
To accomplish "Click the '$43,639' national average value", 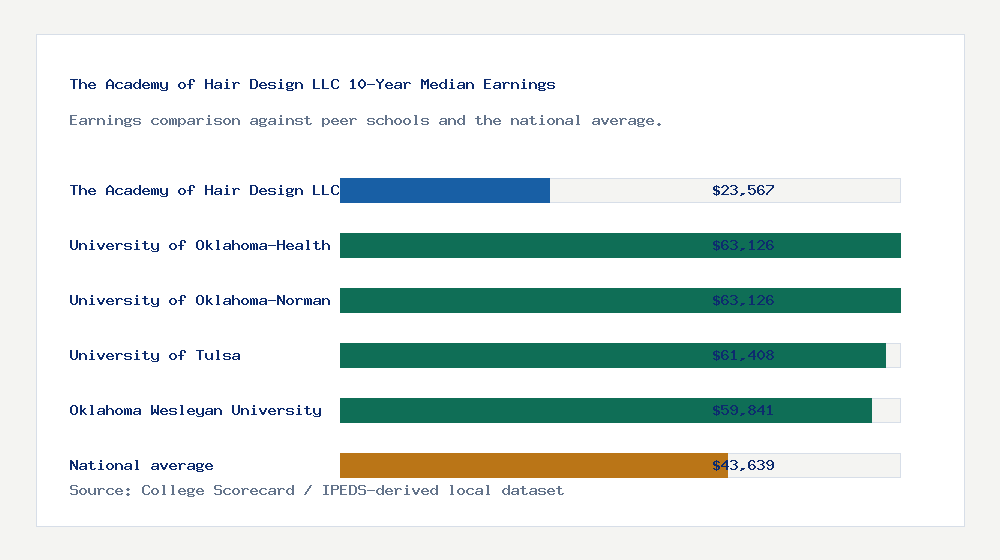I will click(743, 466).
